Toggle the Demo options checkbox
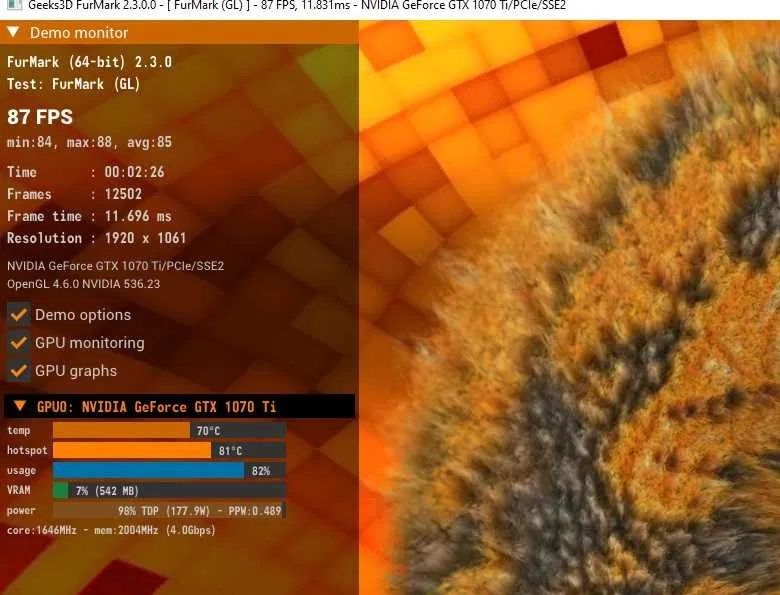780x595 pixels. pyautogui.click(x=18, y=315)
